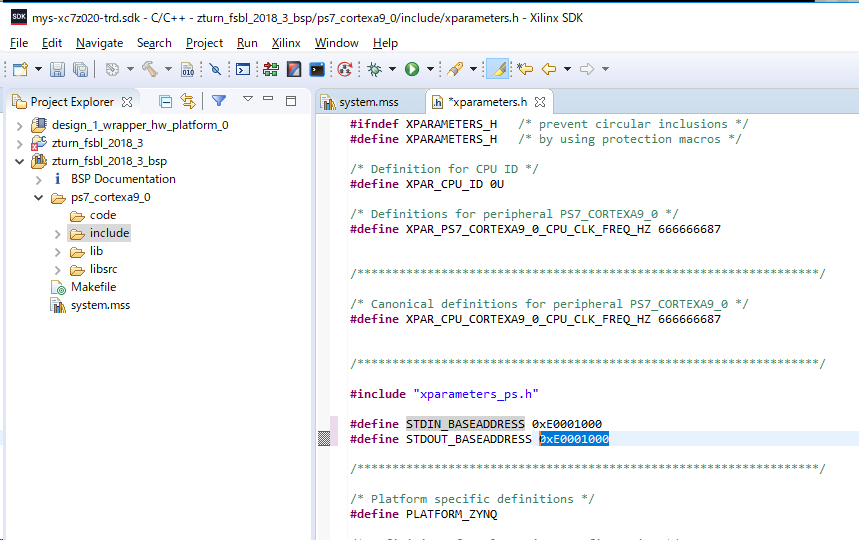The width and height of the screenshot is (859, 540).
Task: Click the STDIN_BASEADDRESS define text
Action: pos(465,424)
